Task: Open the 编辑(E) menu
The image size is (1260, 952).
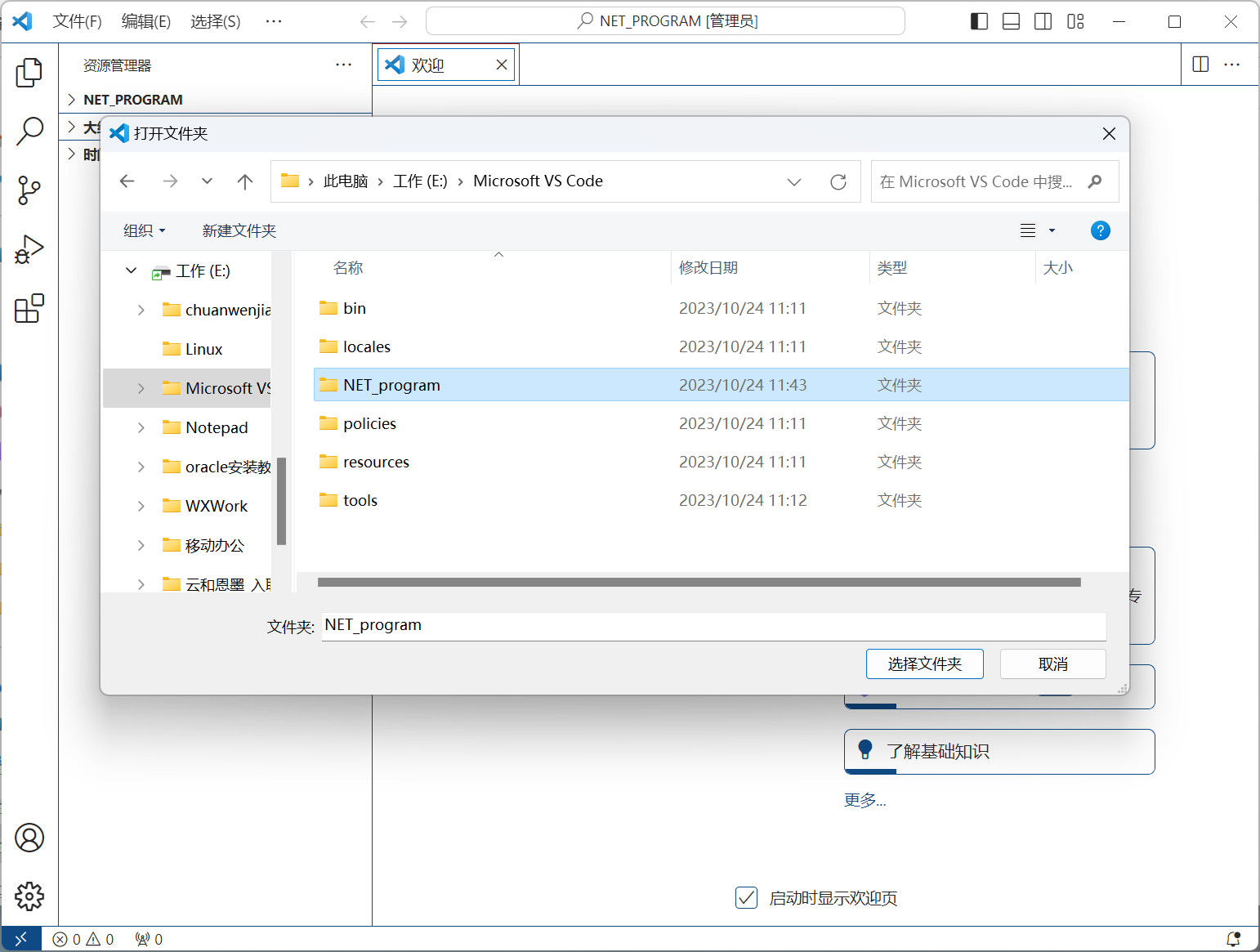Action: coord(145,21)
